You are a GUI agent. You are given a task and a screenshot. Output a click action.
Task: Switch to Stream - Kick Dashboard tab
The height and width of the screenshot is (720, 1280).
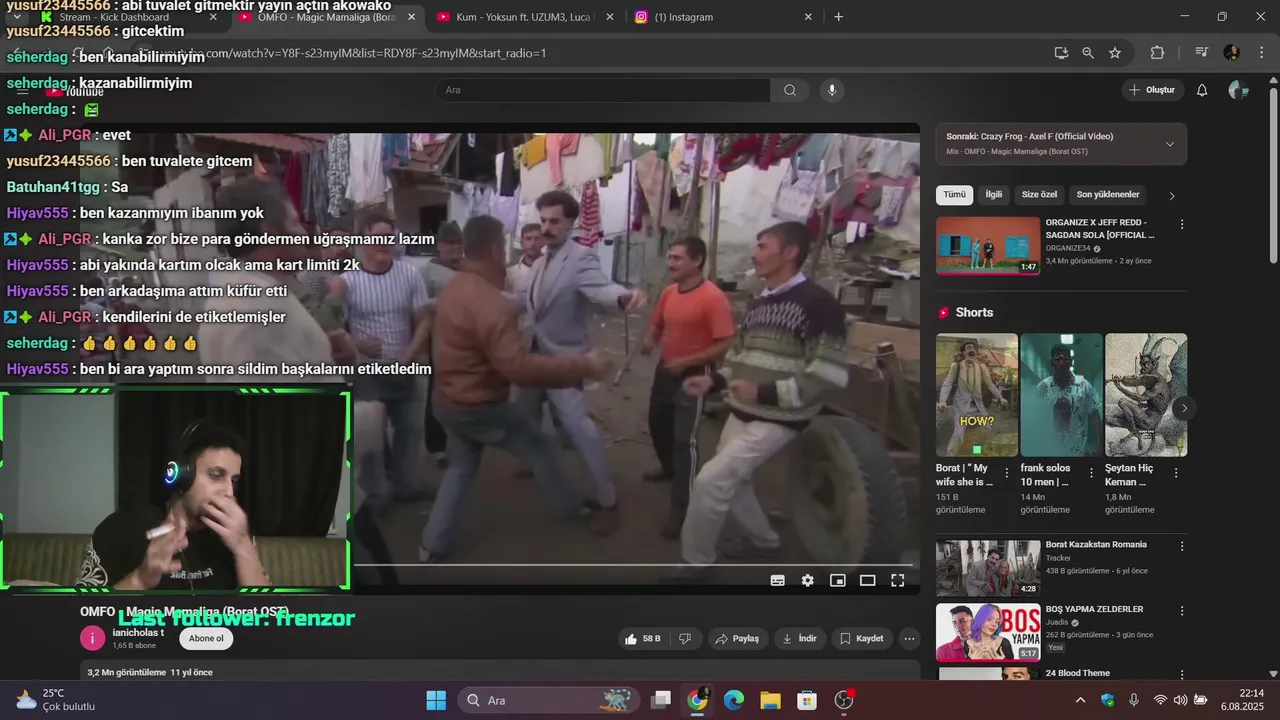point(128,17)
